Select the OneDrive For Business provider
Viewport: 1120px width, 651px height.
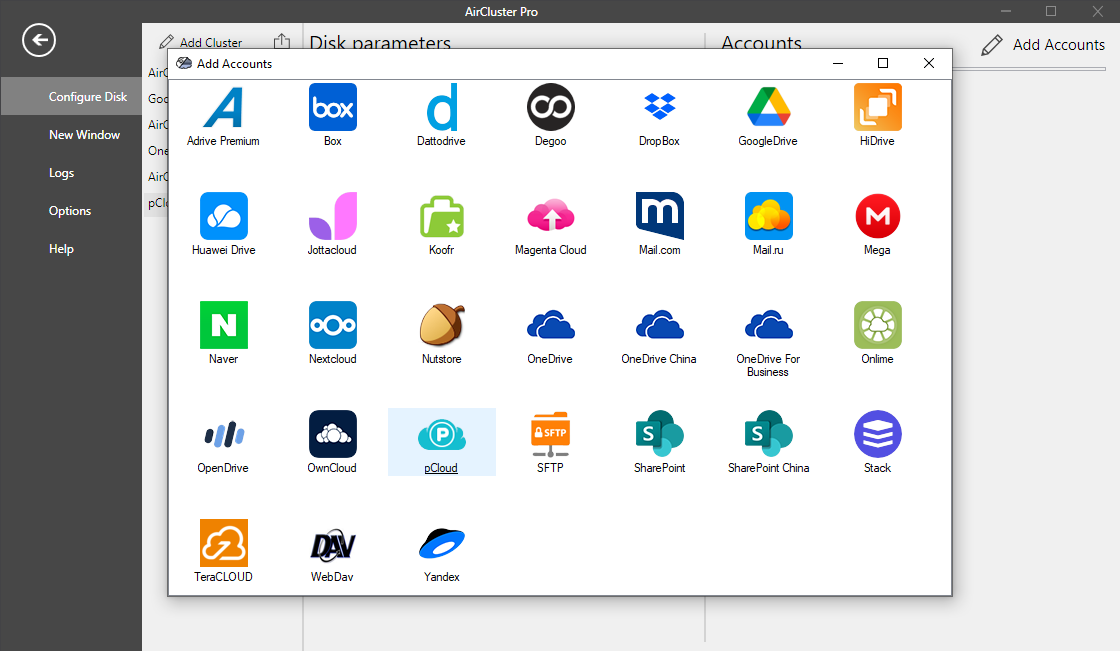[x=768, y=332]
